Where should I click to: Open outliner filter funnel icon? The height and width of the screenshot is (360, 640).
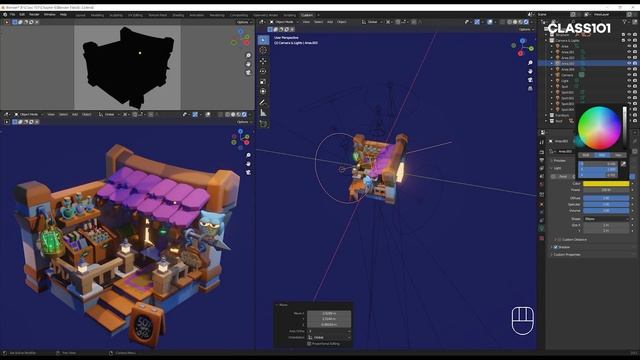pos(624,22)
